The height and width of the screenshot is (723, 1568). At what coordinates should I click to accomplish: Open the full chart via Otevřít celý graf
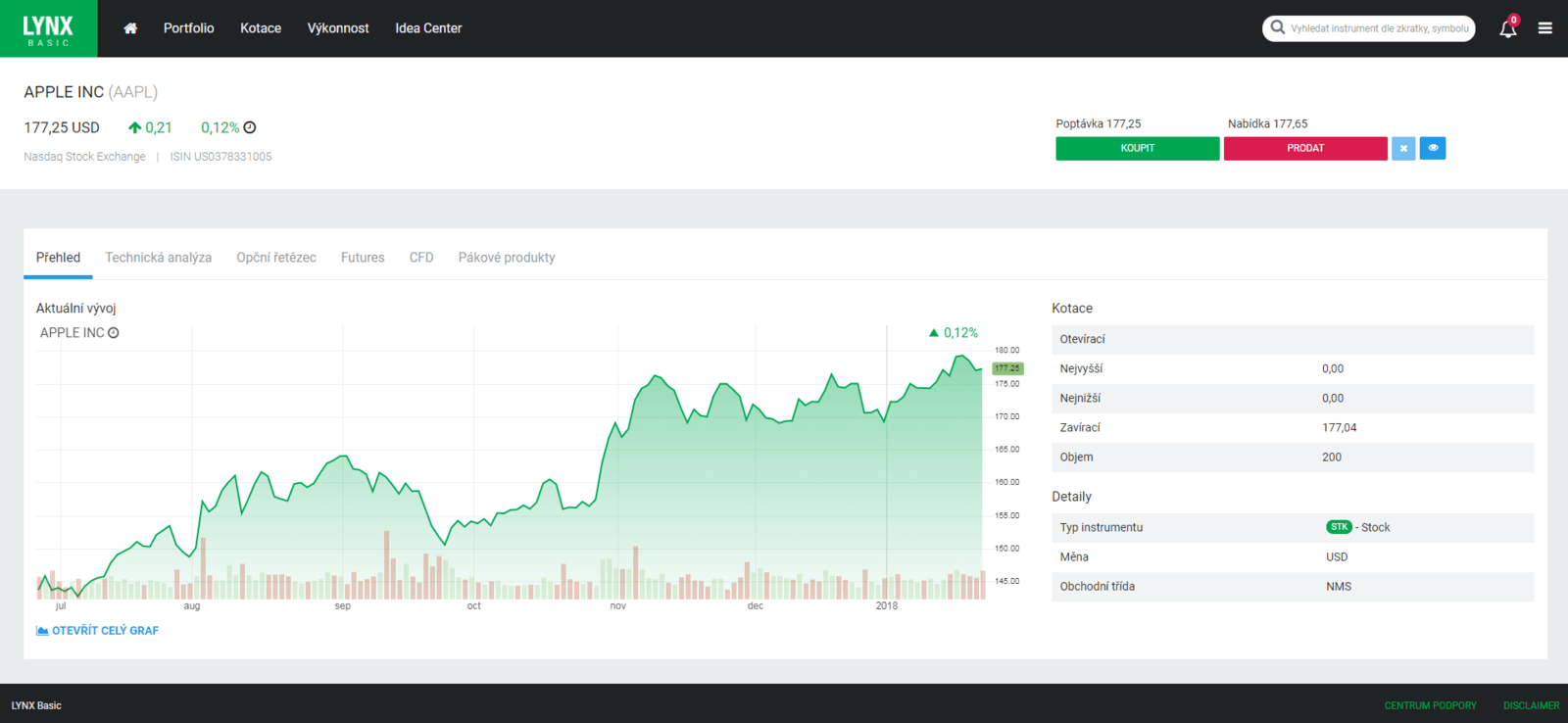[x=105, y=631]
